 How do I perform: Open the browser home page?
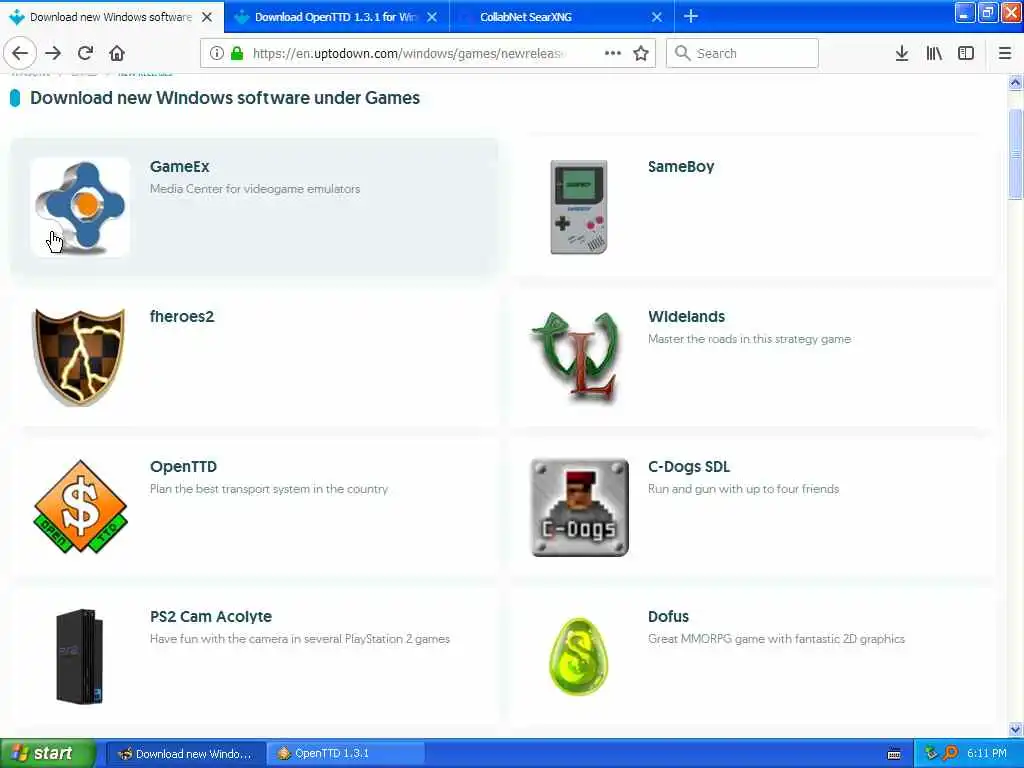(x=117, y=54)
